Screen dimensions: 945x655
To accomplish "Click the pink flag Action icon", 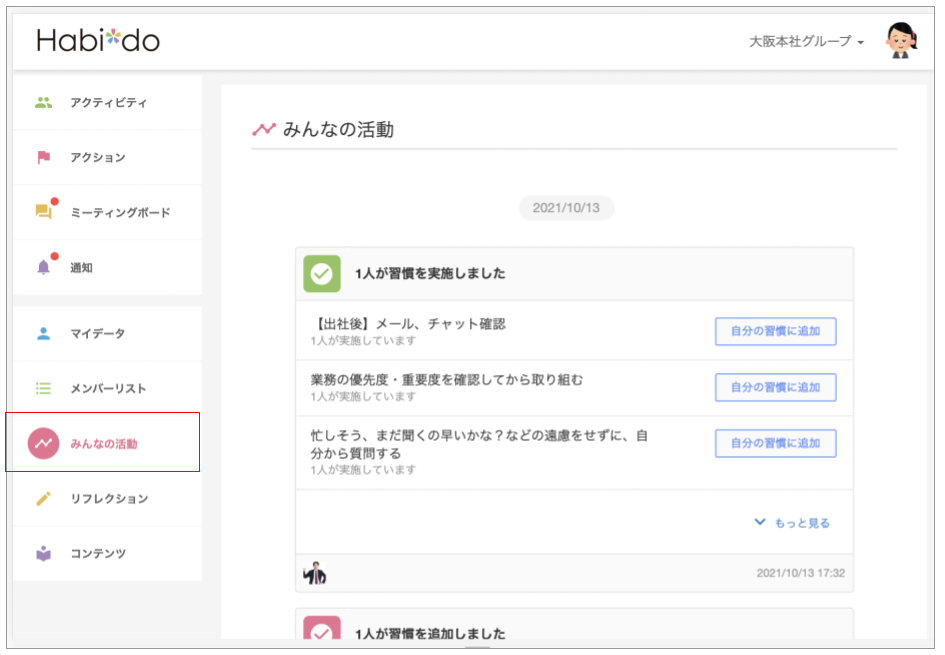I will 43,157.
